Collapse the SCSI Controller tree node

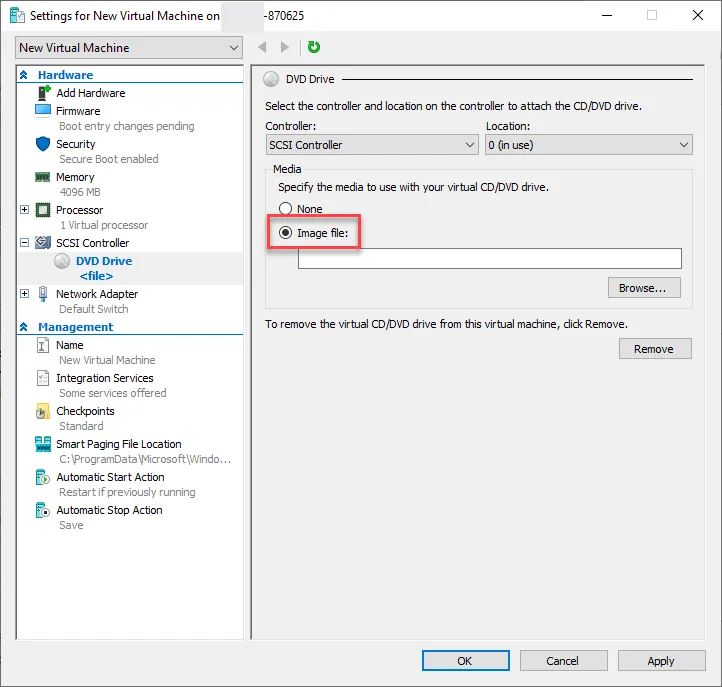point(24,243)
